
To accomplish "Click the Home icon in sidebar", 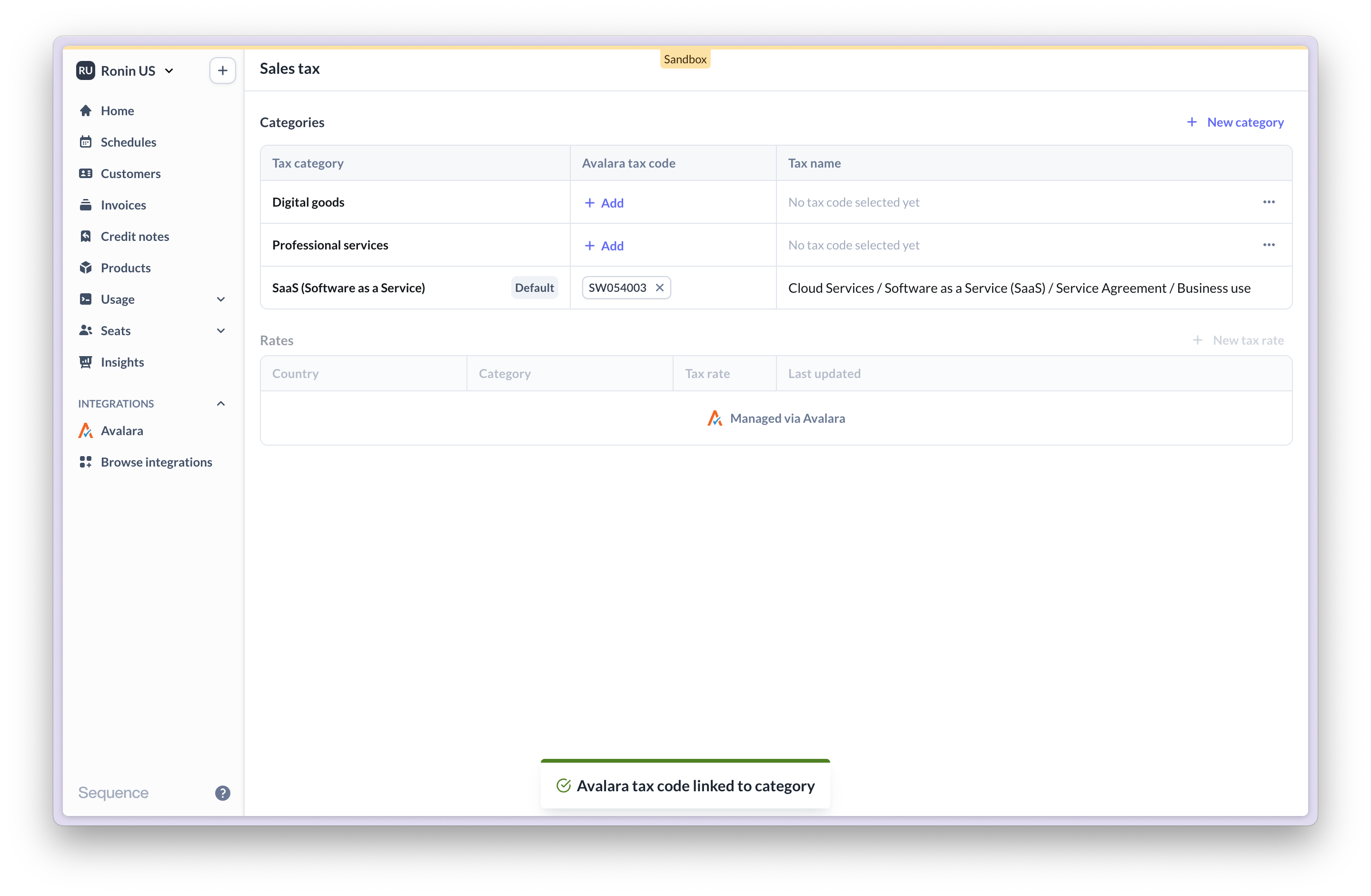I will pos(86,110).
